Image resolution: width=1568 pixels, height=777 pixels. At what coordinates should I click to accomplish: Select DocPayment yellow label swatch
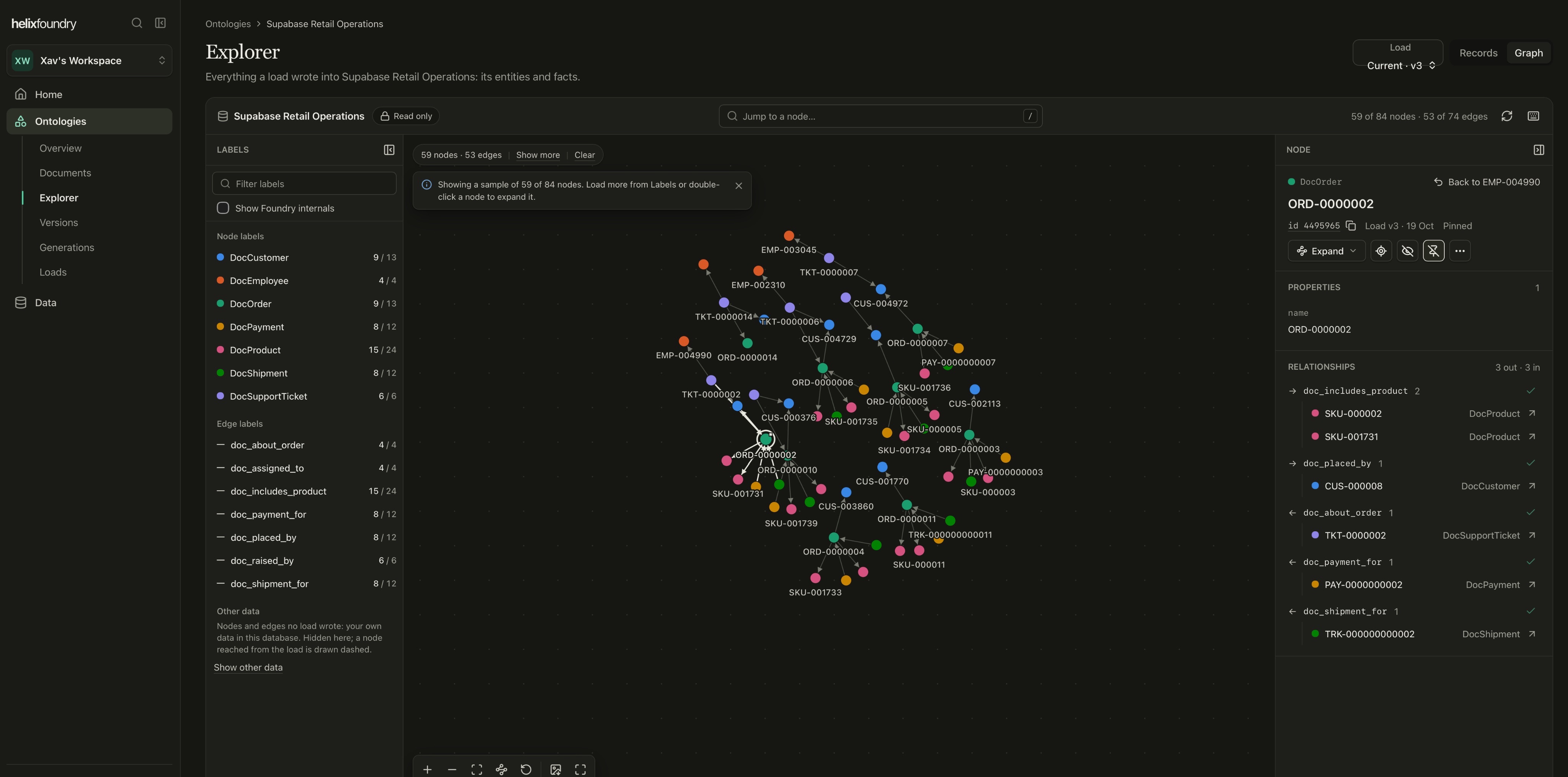(220, 326)
